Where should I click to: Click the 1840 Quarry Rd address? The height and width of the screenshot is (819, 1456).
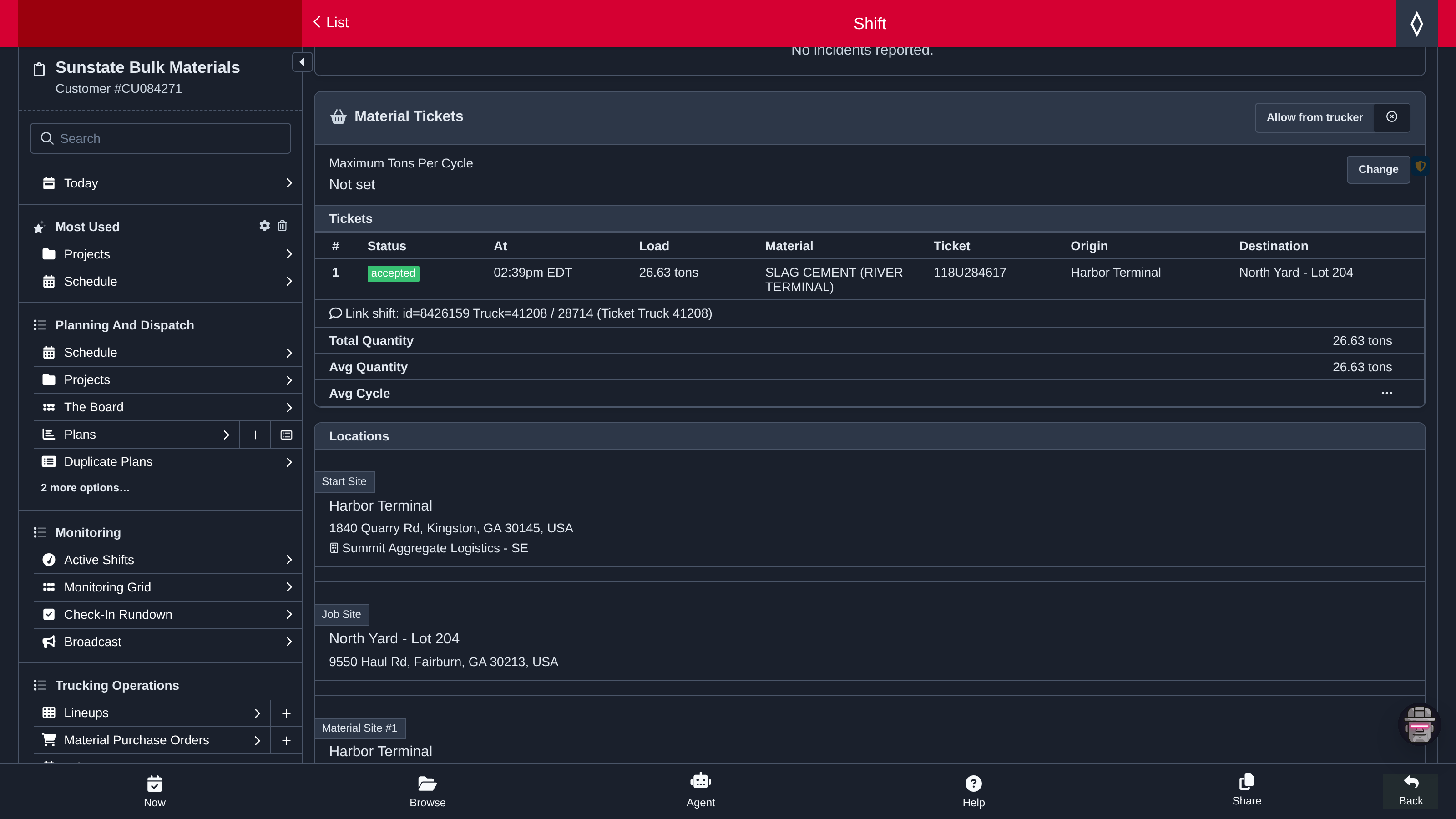(451, 528)
